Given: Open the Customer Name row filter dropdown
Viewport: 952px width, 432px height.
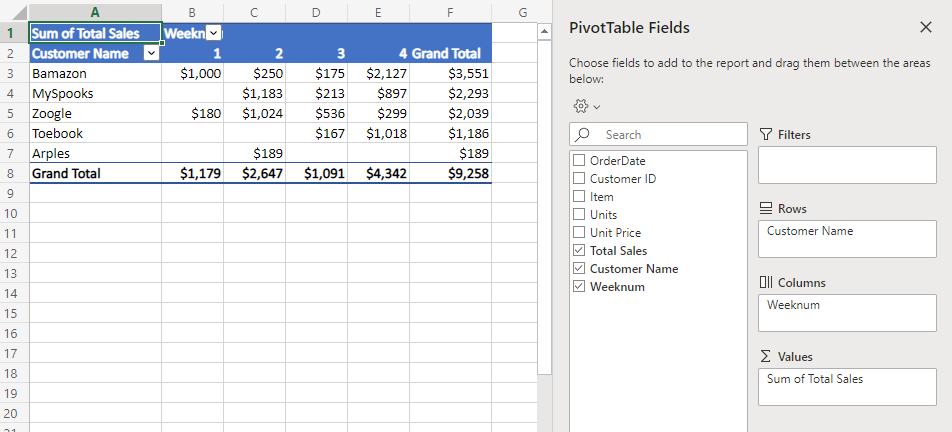Looking at the screenshot, I should pyautogui.click(x=152, y=53).
